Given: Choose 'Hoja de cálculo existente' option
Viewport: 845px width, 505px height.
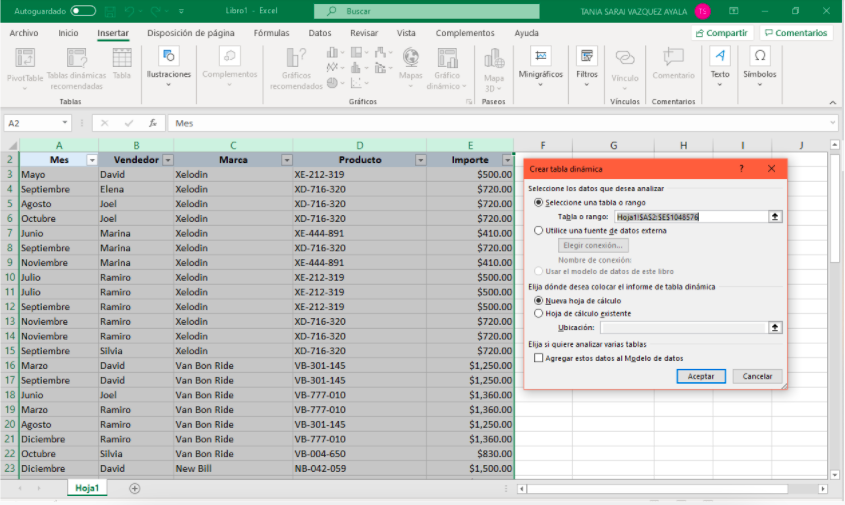Looking at the screenshot, I should tap(538, 313).
